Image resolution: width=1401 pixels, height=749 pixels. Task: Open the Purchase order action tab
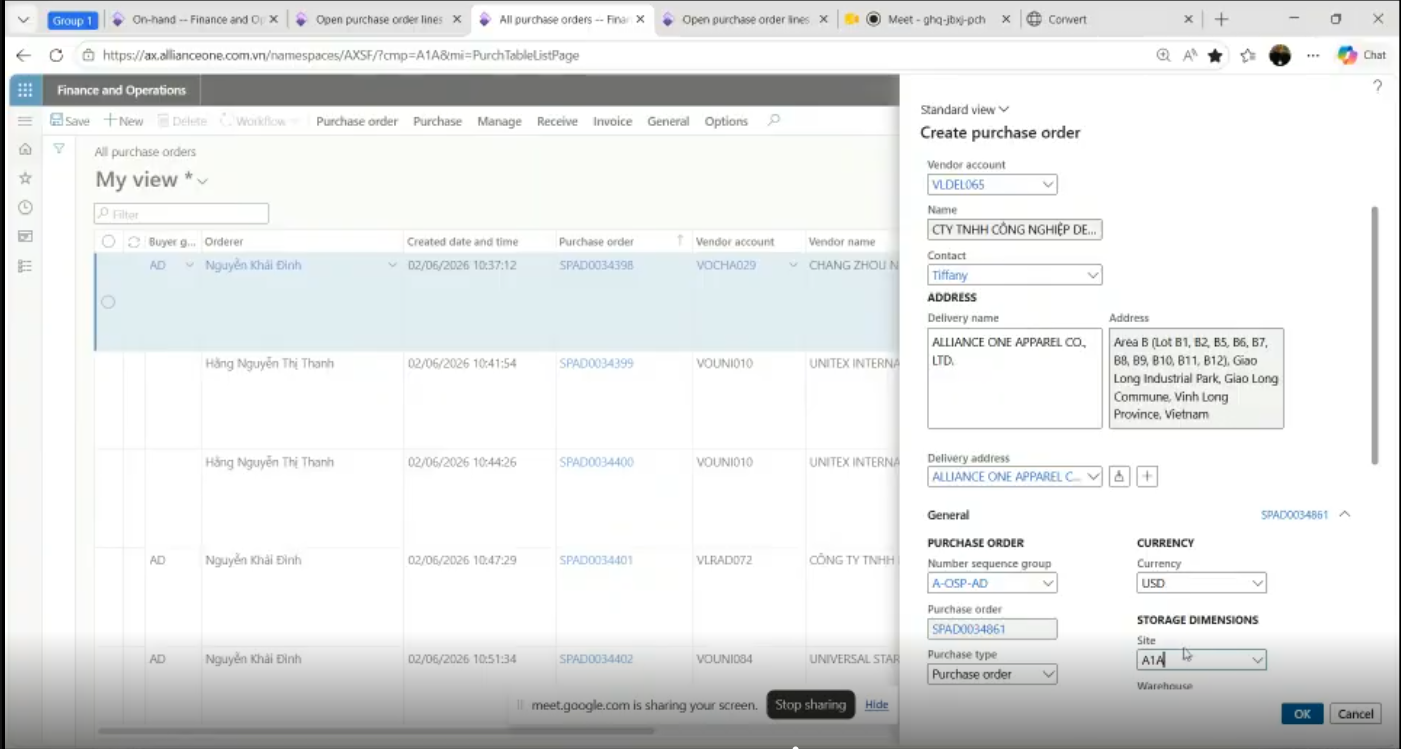coord(357,121)
